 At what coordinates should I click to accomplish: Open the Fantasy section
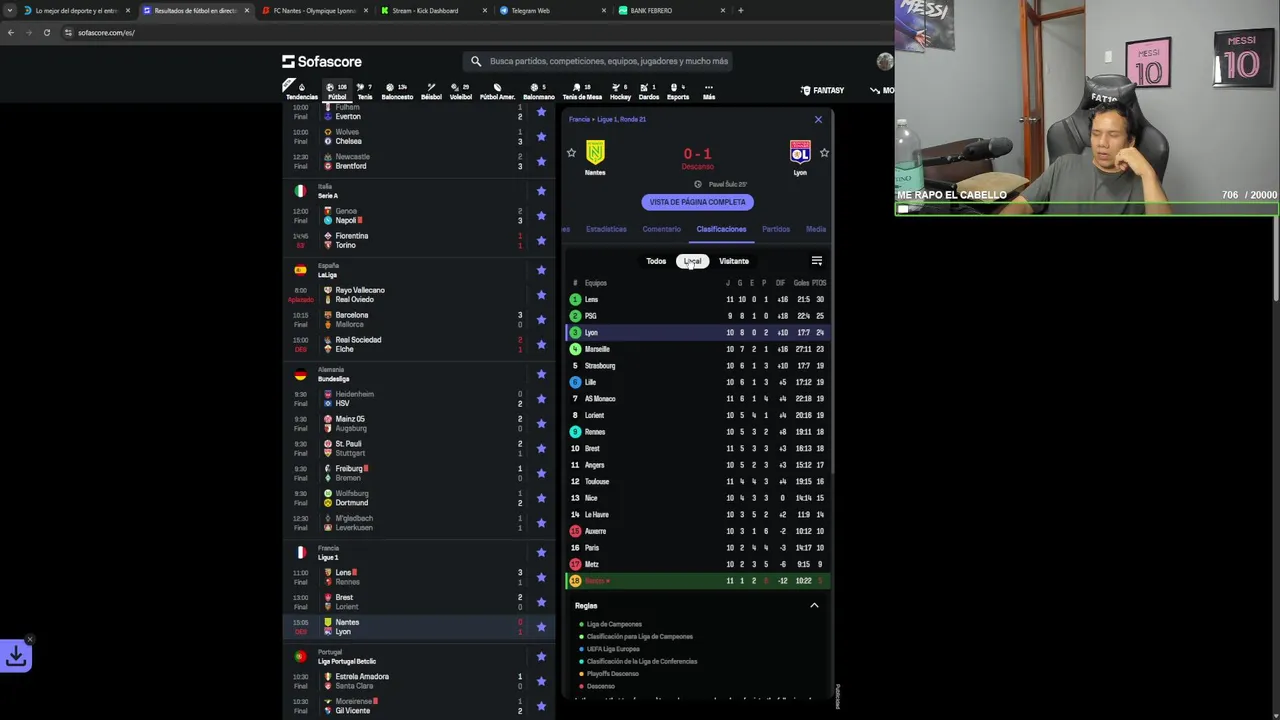[x=823, y=90]
